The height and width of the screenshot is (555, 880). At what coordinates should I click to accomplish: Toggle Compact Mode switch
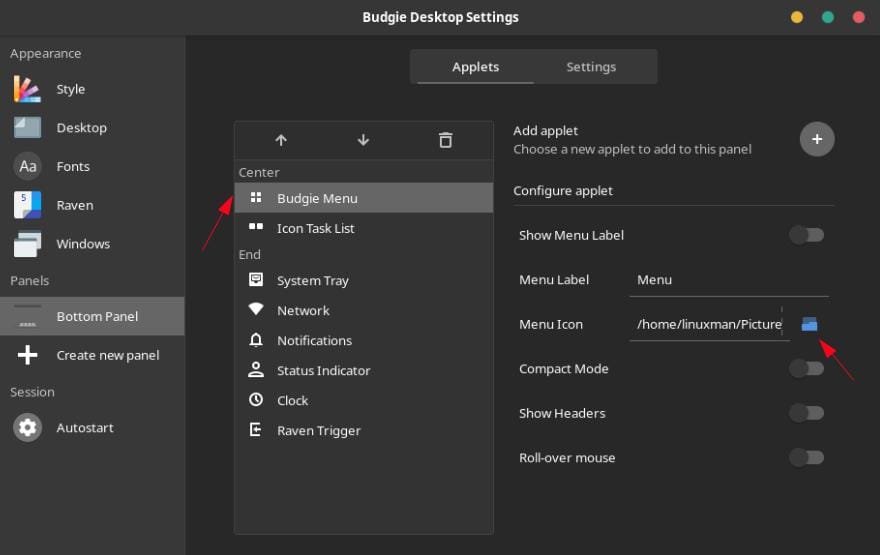tap(806, 369)
